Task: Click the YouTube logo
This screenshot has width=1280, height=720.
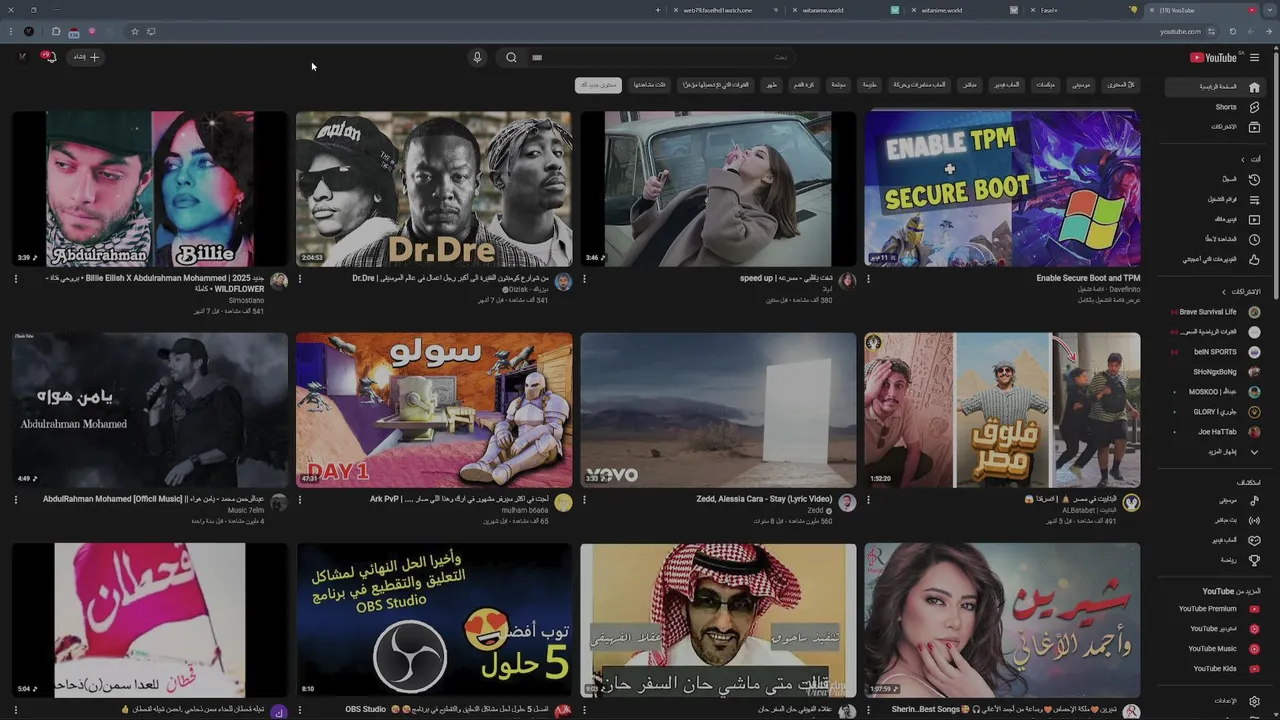Action: click(x=1213, y=57)
